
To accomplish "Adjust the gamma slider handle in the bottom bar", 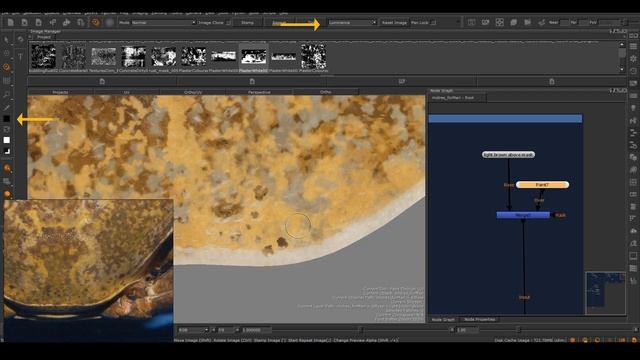I will [x=518, y=330].
